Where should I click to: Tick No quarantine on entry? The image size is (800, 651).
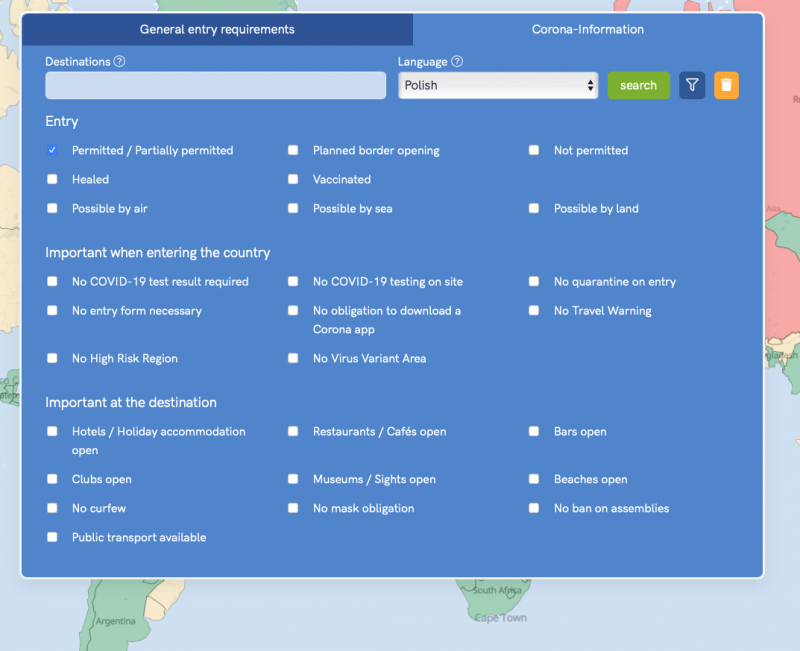coord(534,282)
